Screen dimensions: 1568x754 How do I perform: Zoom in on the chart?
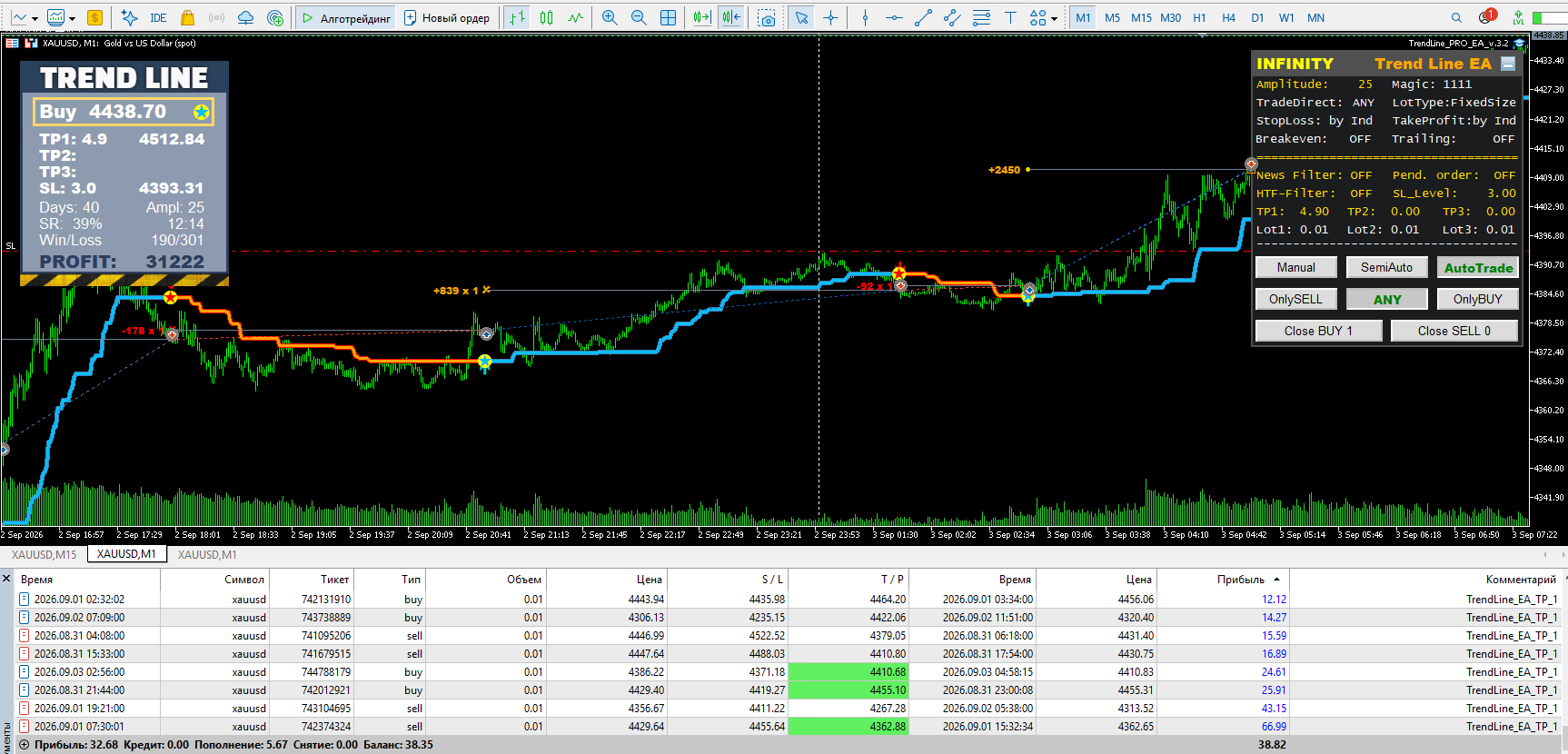coord(610,17)
